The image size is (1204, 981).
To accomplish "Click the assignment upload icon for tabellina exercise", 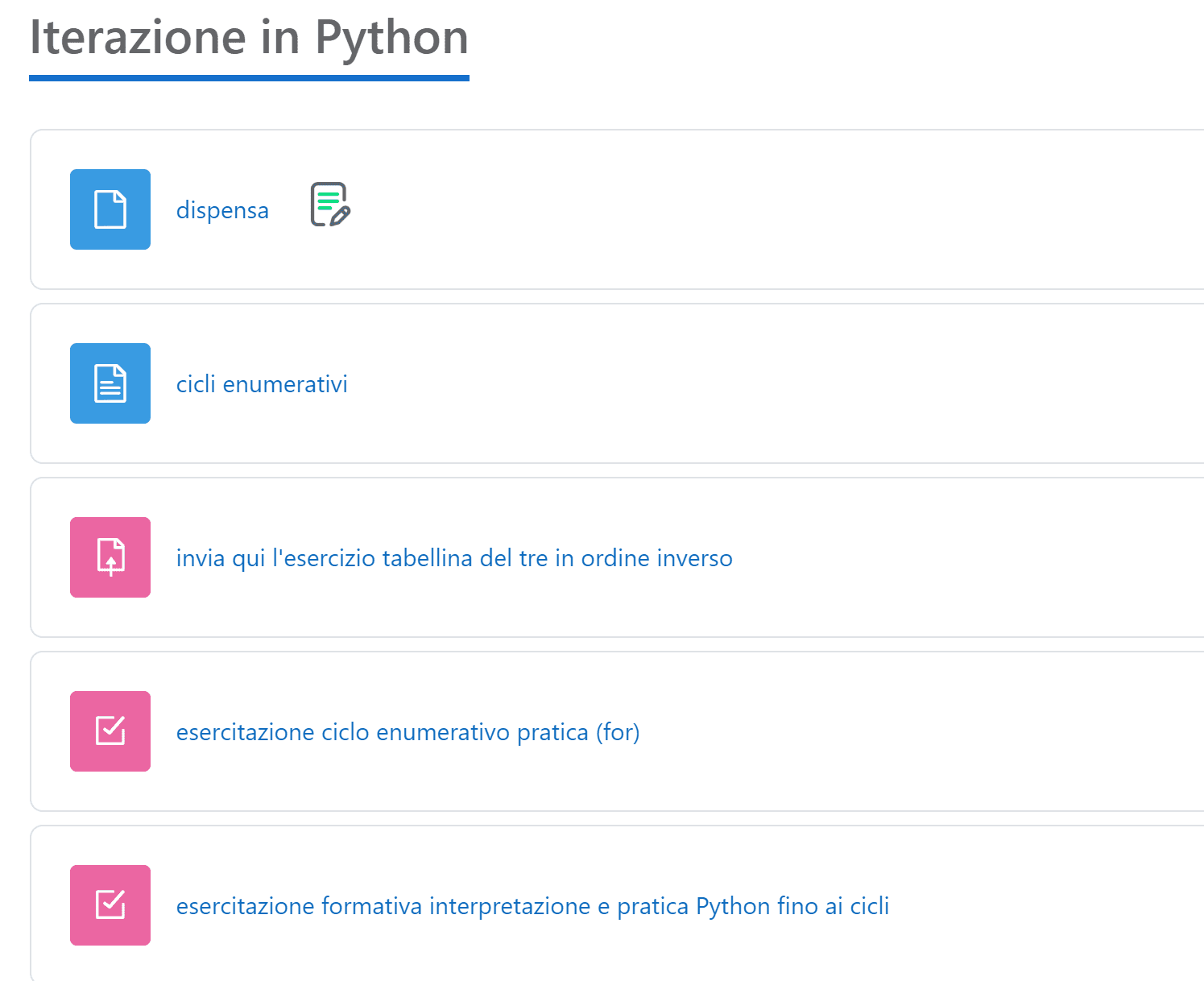I will coord(110,557).
